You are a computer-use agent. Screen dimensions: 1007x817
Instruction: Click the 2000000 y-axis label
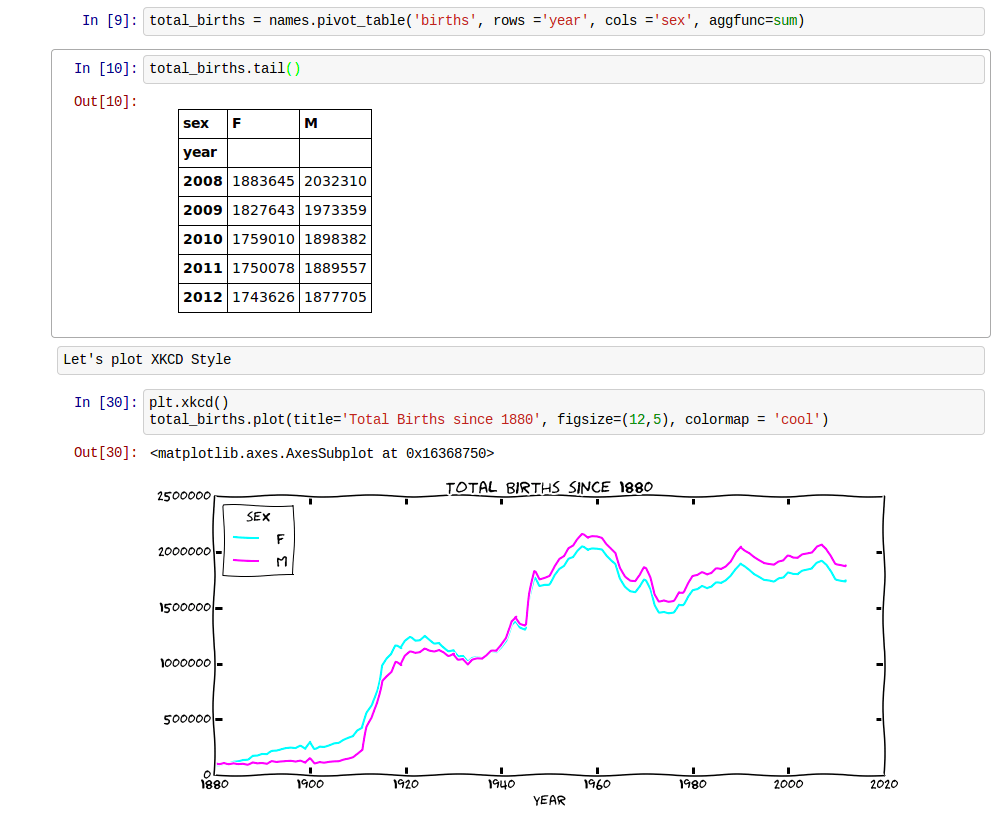(x=184, y=552)
